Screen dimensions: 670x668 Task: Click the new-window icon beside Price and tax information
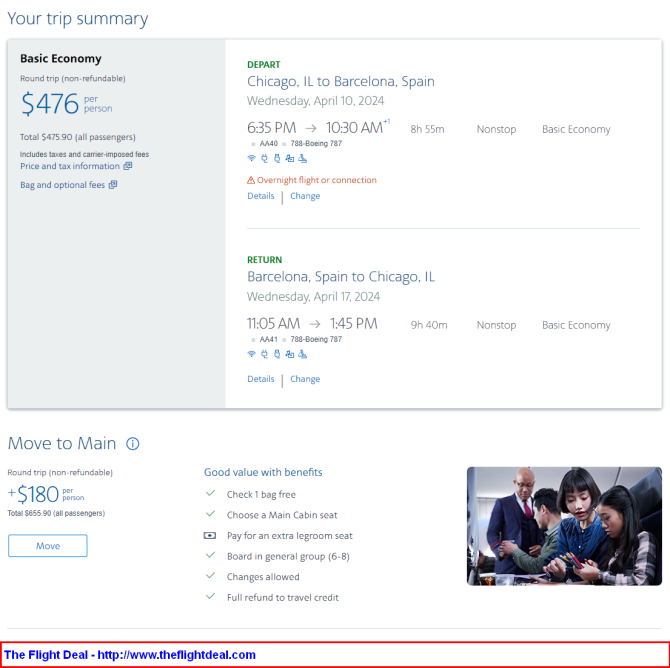click(128, 167)
